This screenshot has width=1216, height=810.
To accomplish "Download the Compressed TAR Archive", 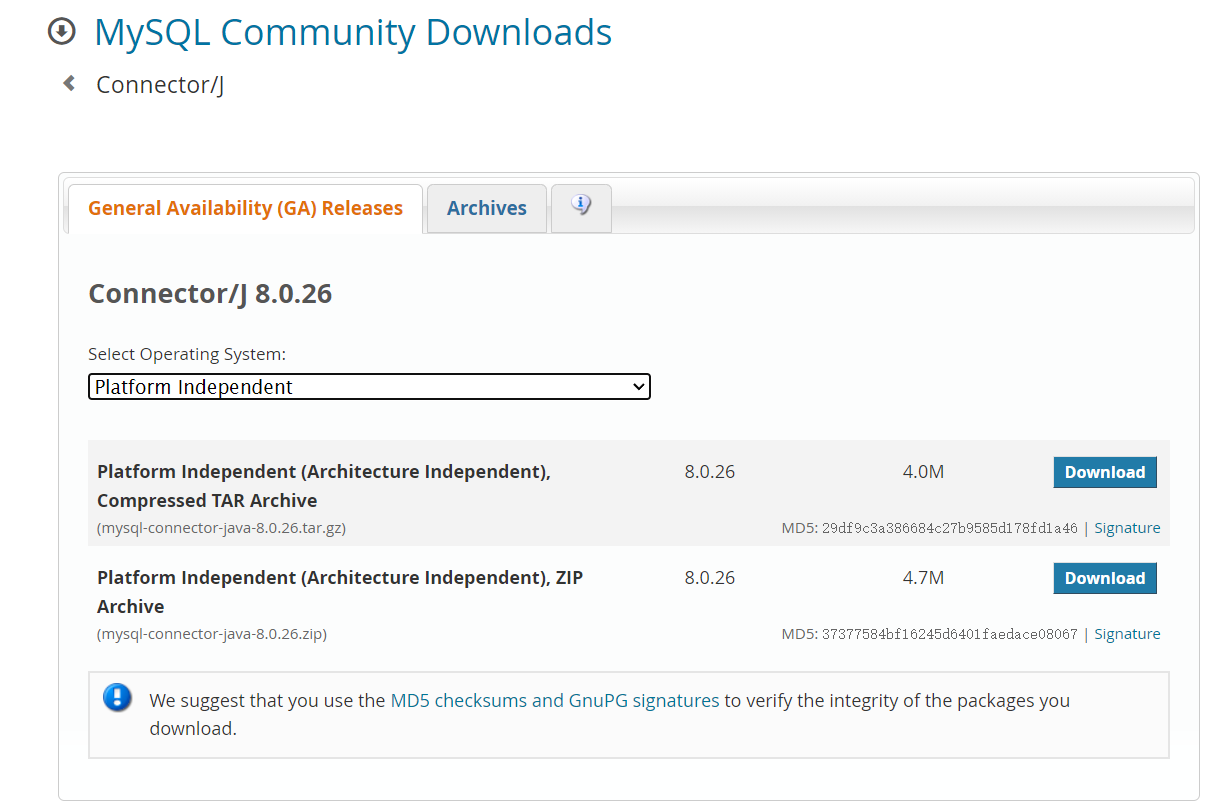I will pos(1105,472).
